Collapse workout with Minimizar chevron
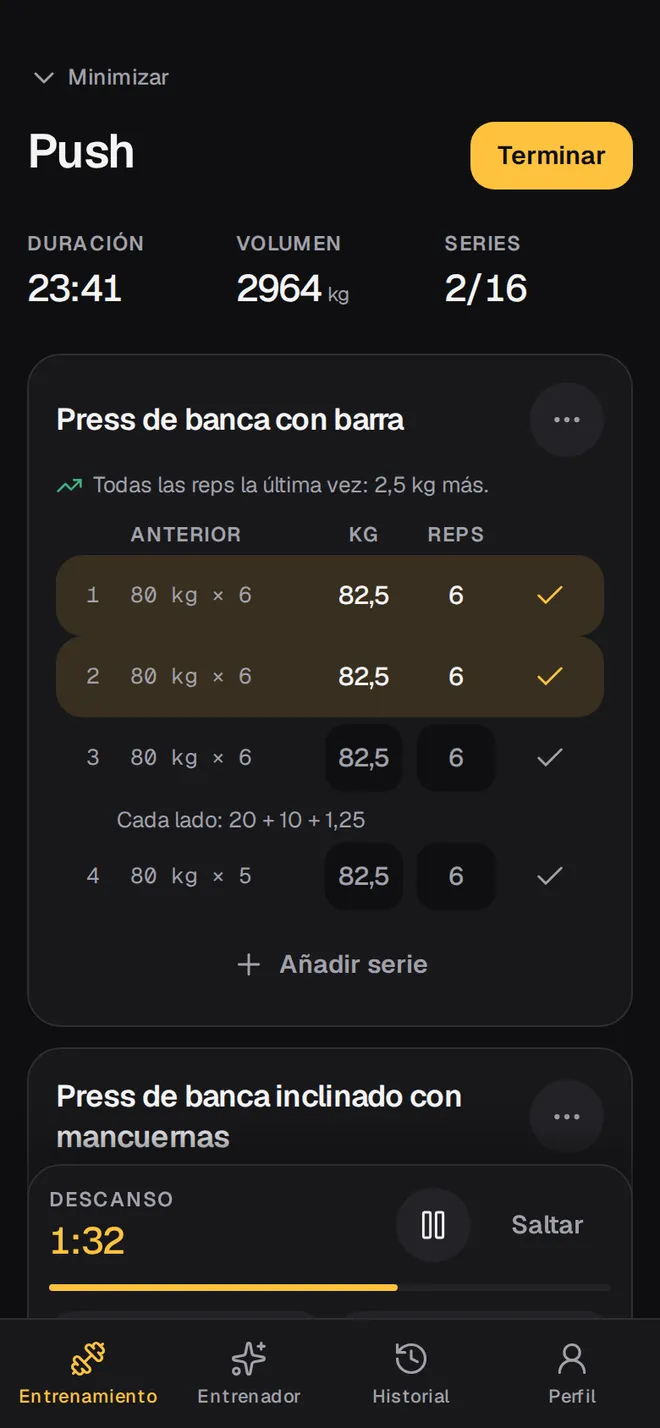Screen dimensions: 660x1428 point(43,78)
